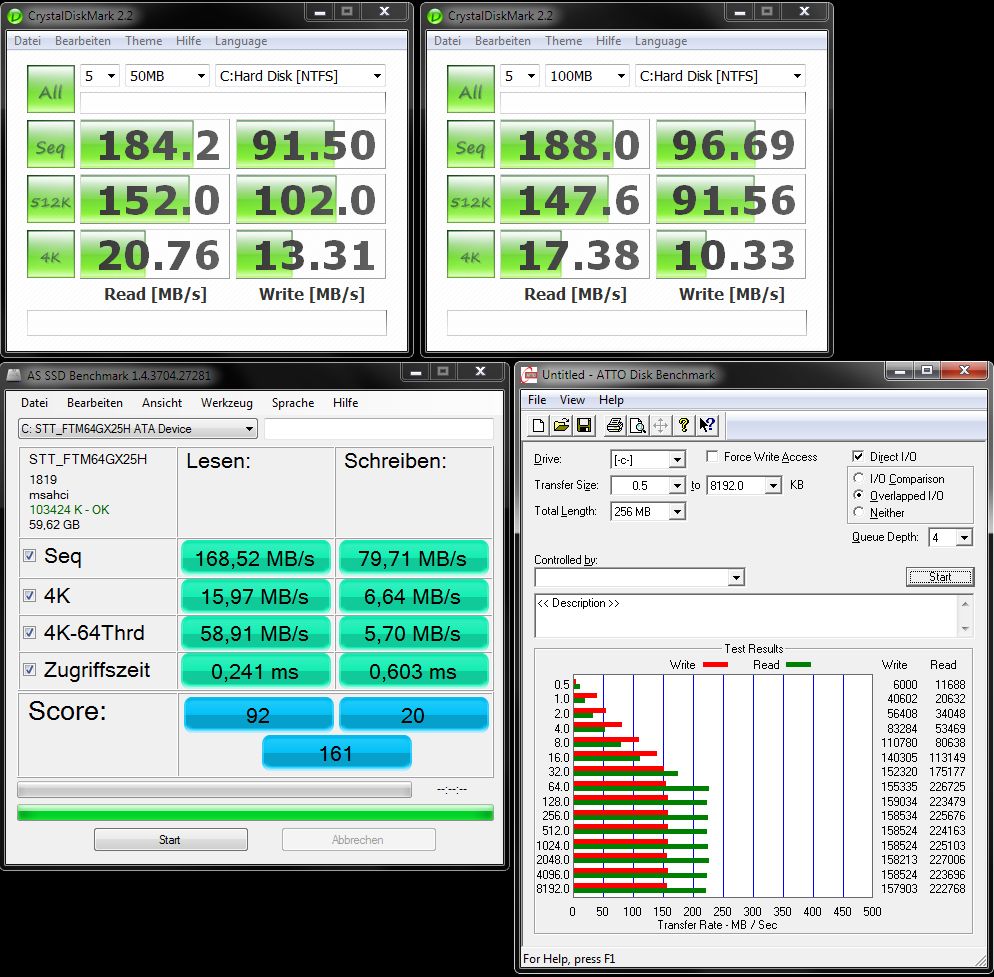Click Abbrechen button in AS SSD
994x977 pixels.
(358, 839)
